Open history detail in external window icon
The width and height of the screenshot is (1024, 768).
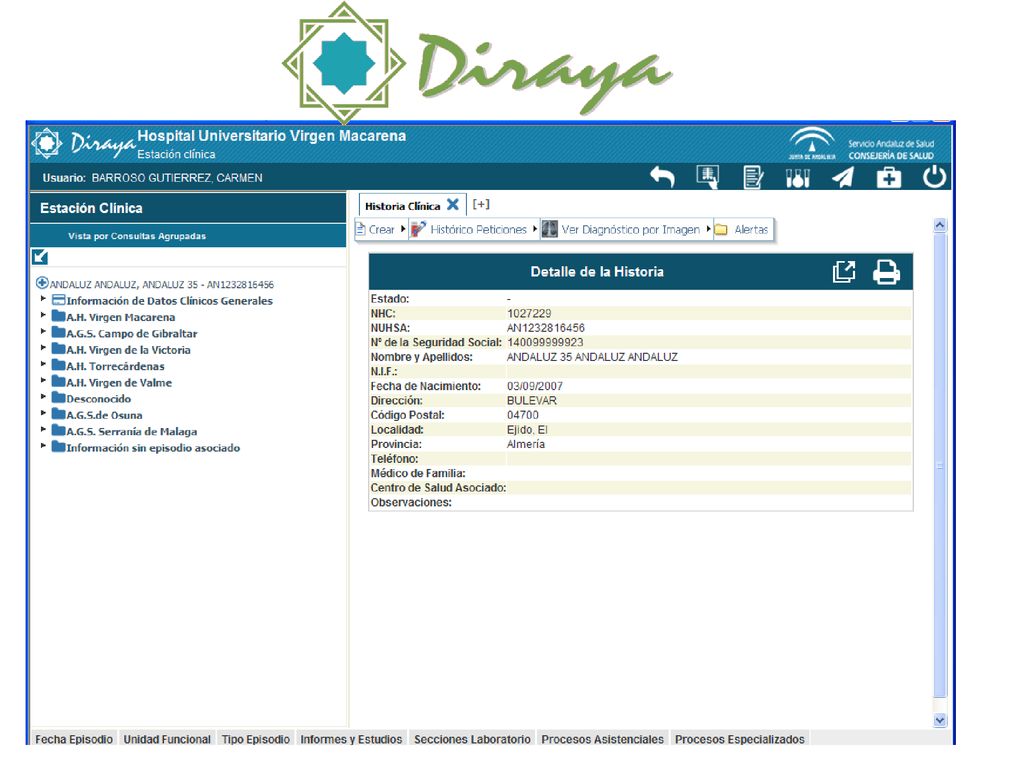[x=844, y=272]
